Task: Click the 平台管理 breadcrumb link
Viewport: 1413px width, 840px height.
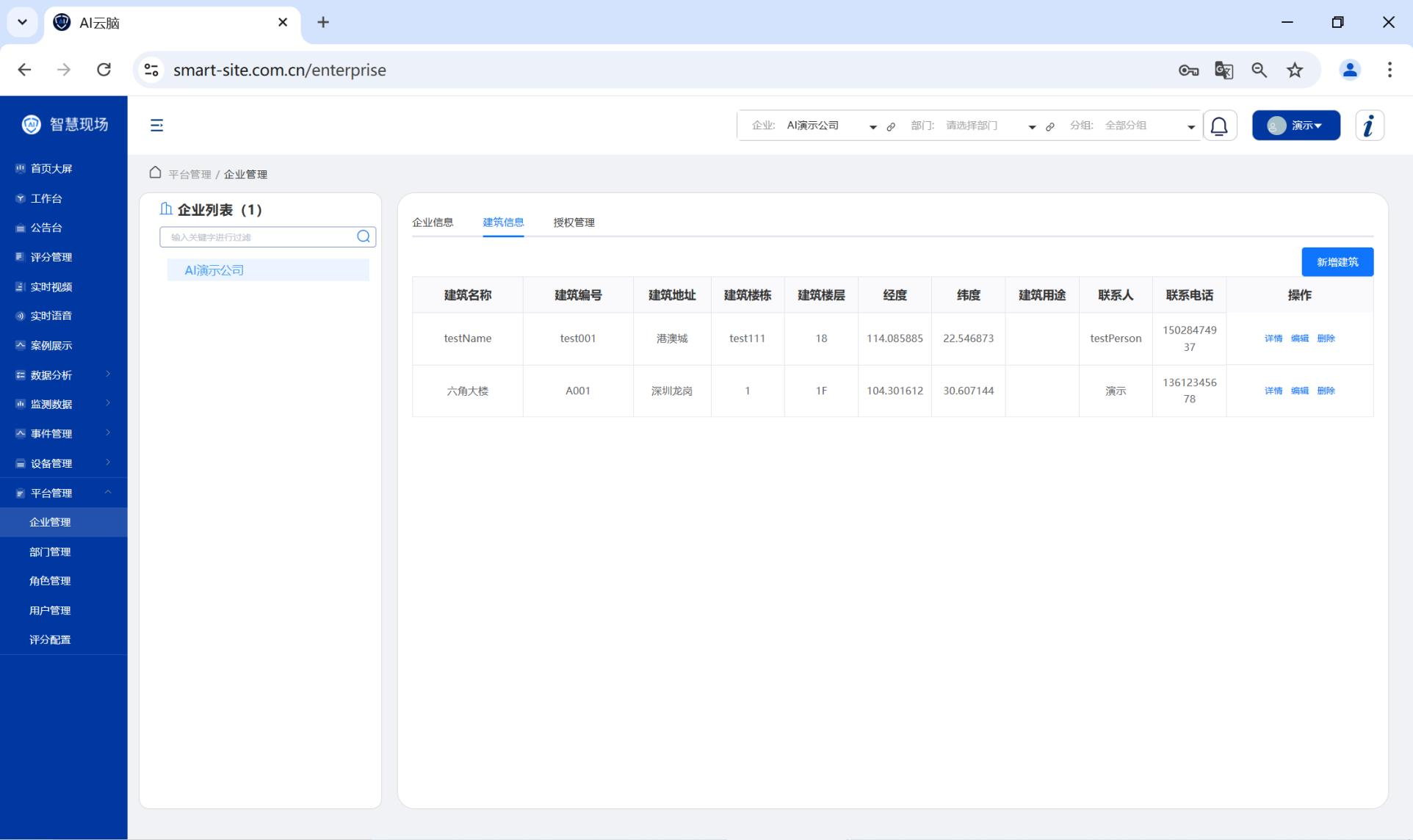Action: pos(189,174)
